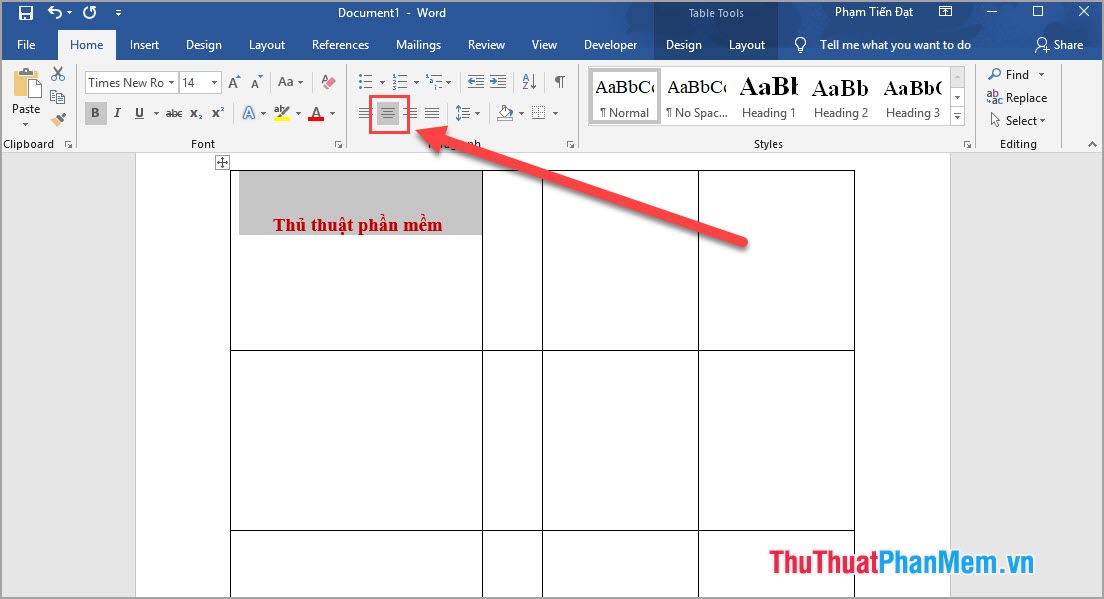Apply the Normal style
Screen dimensions: 1104x599
click(625, 96)
